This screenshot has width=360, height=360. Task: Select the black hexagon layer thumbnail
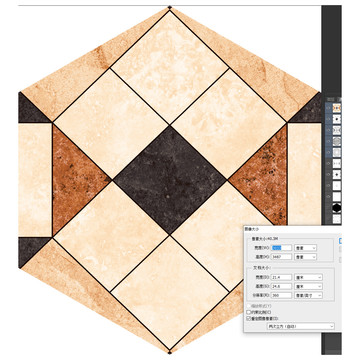coord(337,208)
